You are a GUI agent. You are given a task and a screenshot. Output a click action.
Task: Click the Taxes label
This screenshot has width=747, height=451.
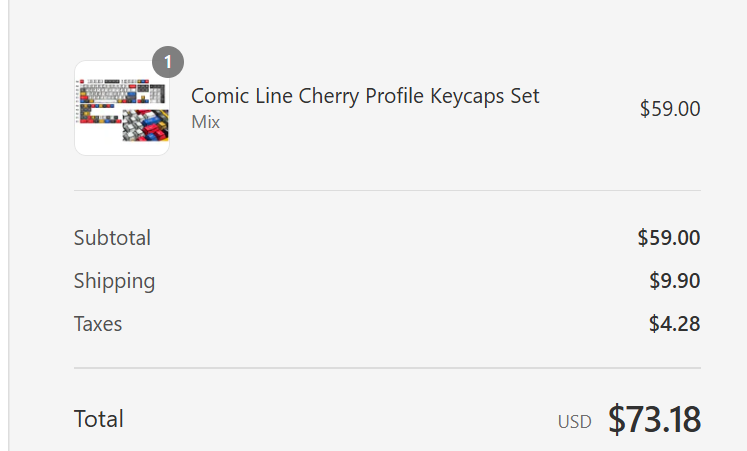(98, 324)
